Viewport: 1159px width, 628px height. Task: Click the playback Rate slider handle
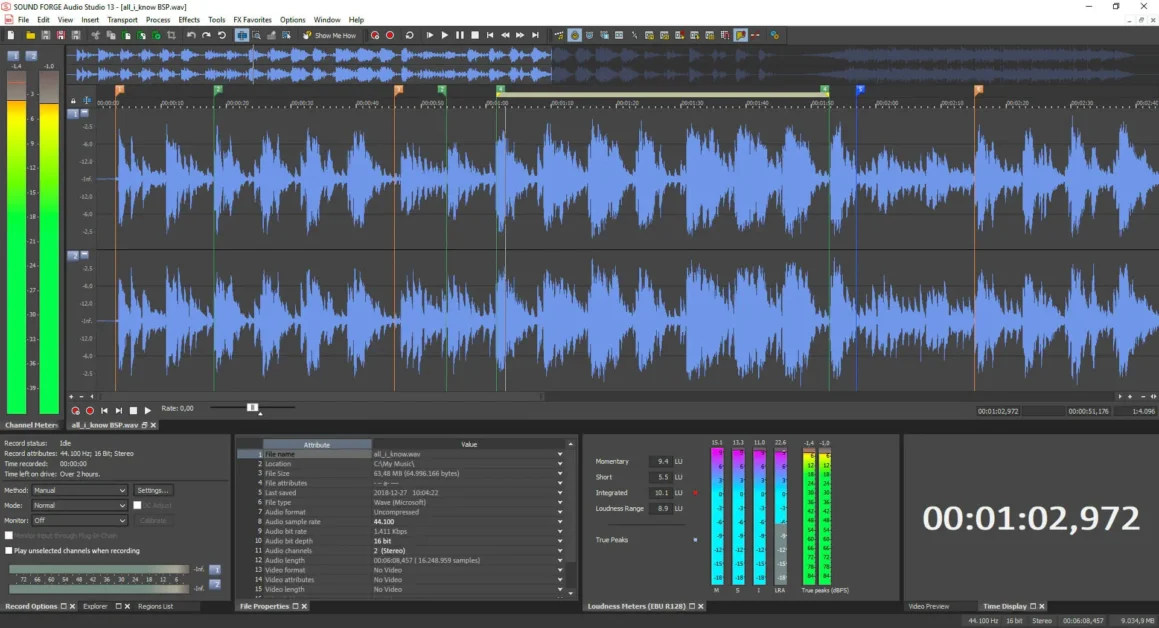(252, 408)
